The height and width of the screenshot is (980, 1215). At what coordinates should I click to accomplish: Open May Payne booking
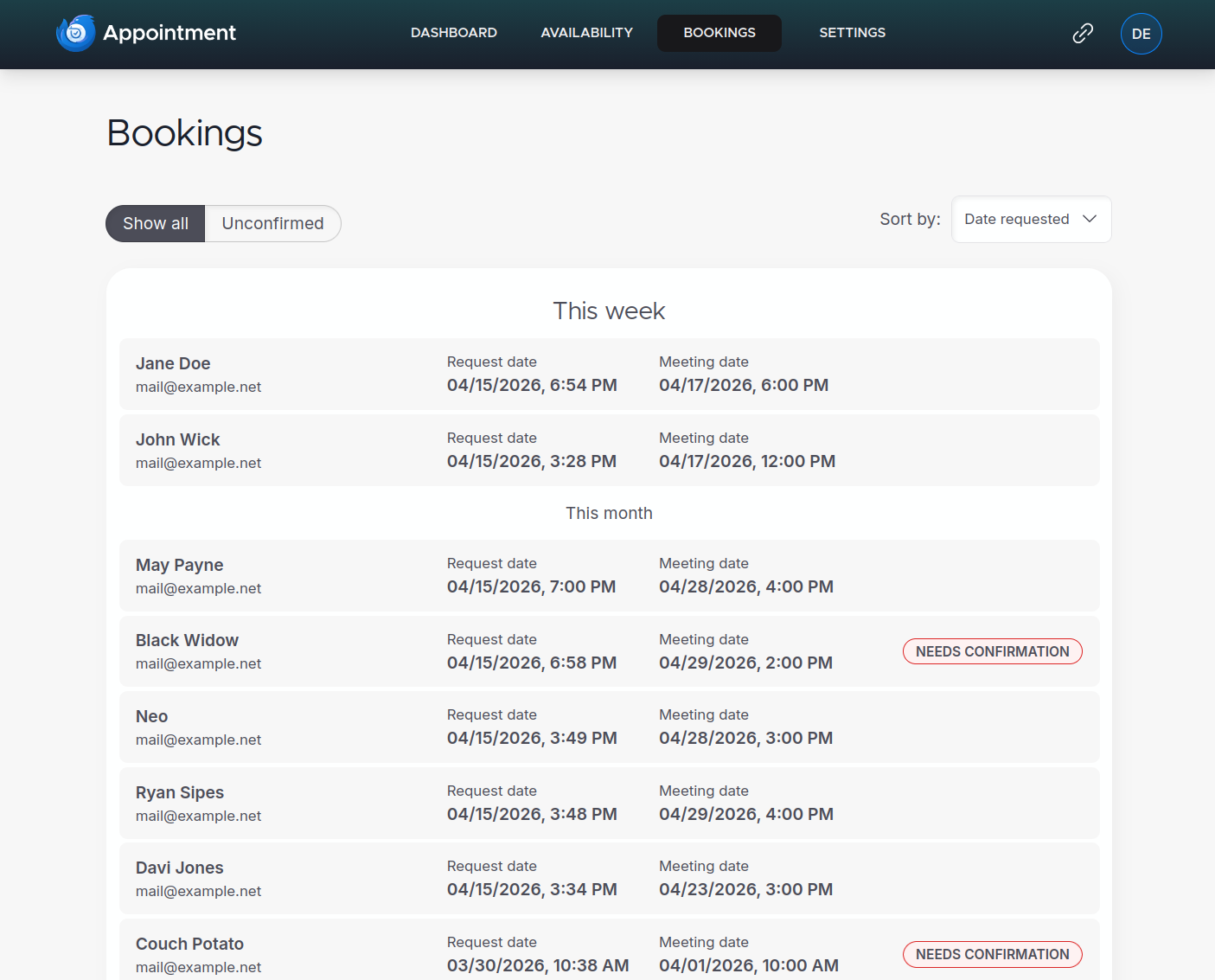[610, 575]
